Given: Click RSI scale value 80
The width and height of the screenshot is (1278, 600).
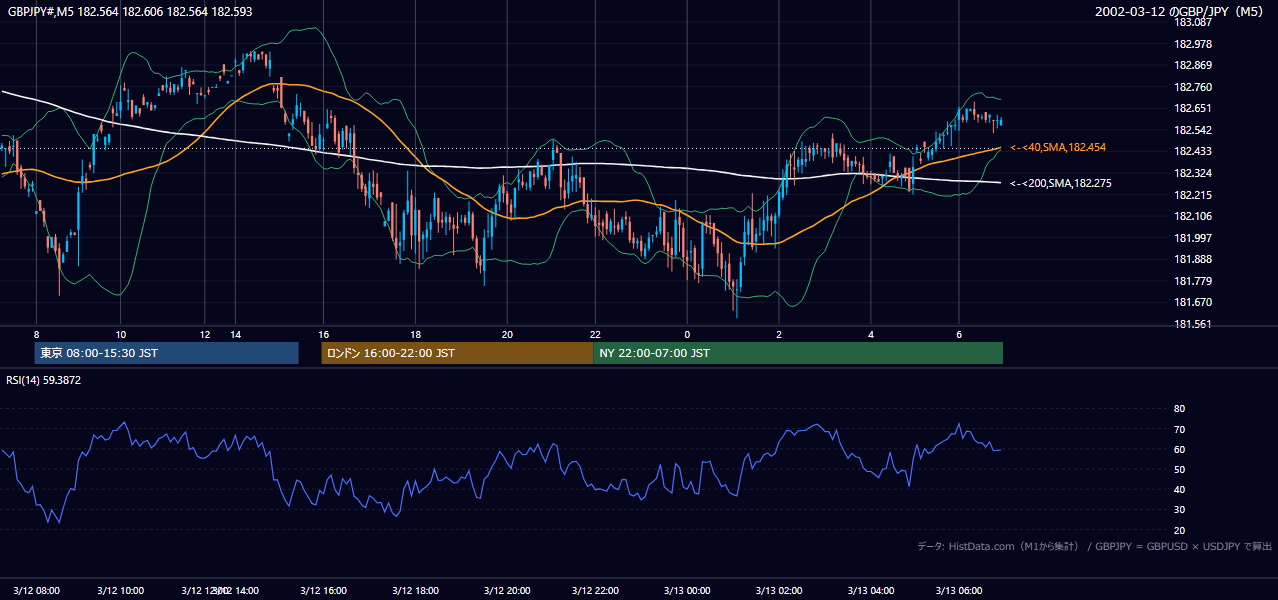Looking at the screenshot, I should [1179, 409].
